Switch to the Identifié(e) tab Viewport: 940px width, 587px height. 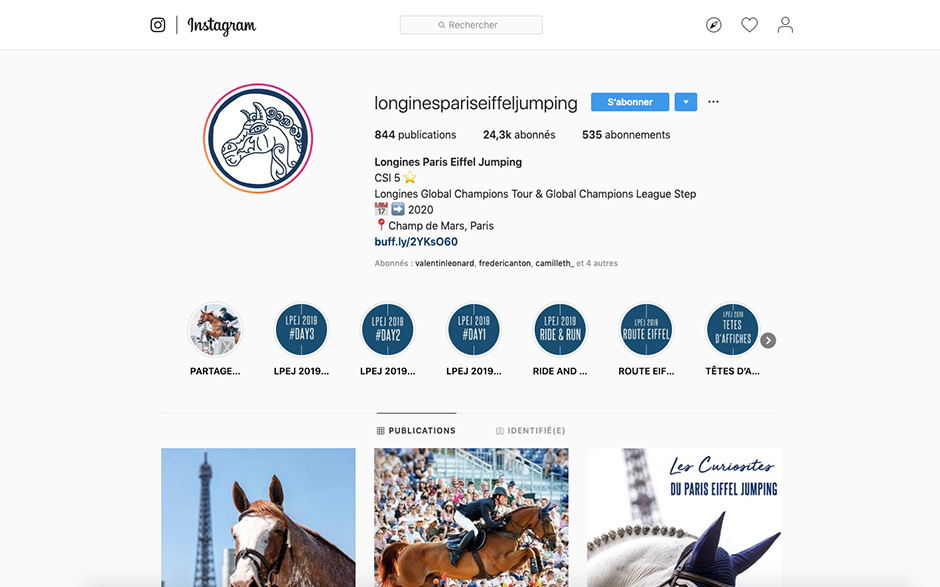tap(531, 431)
